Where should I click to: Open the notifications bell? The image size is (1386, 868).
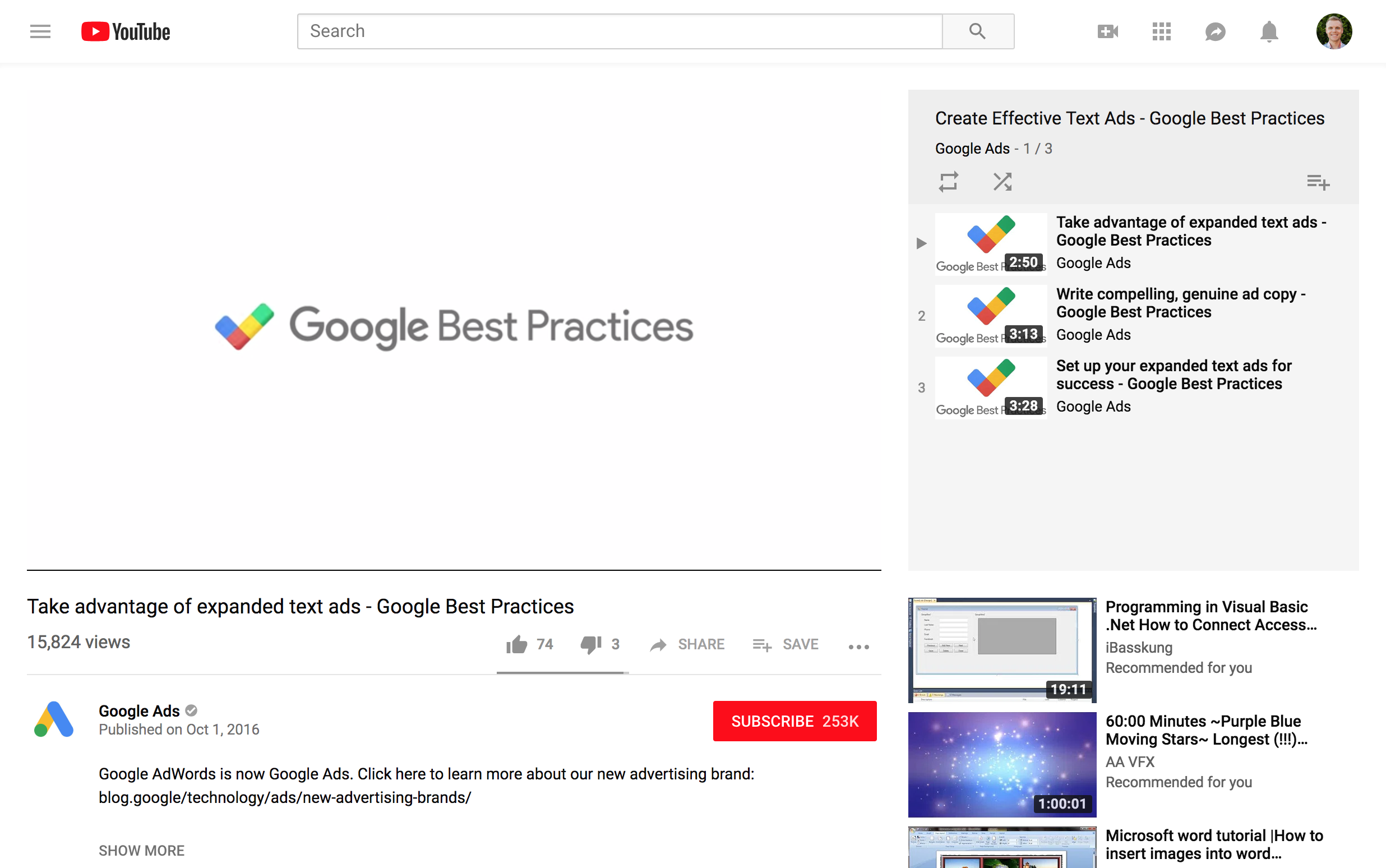[1268, 31]
